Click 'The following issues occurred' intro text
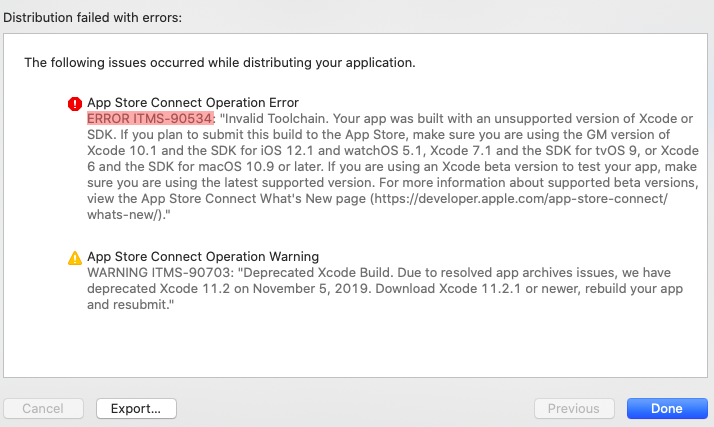714x427 pixels. point(219,63)
